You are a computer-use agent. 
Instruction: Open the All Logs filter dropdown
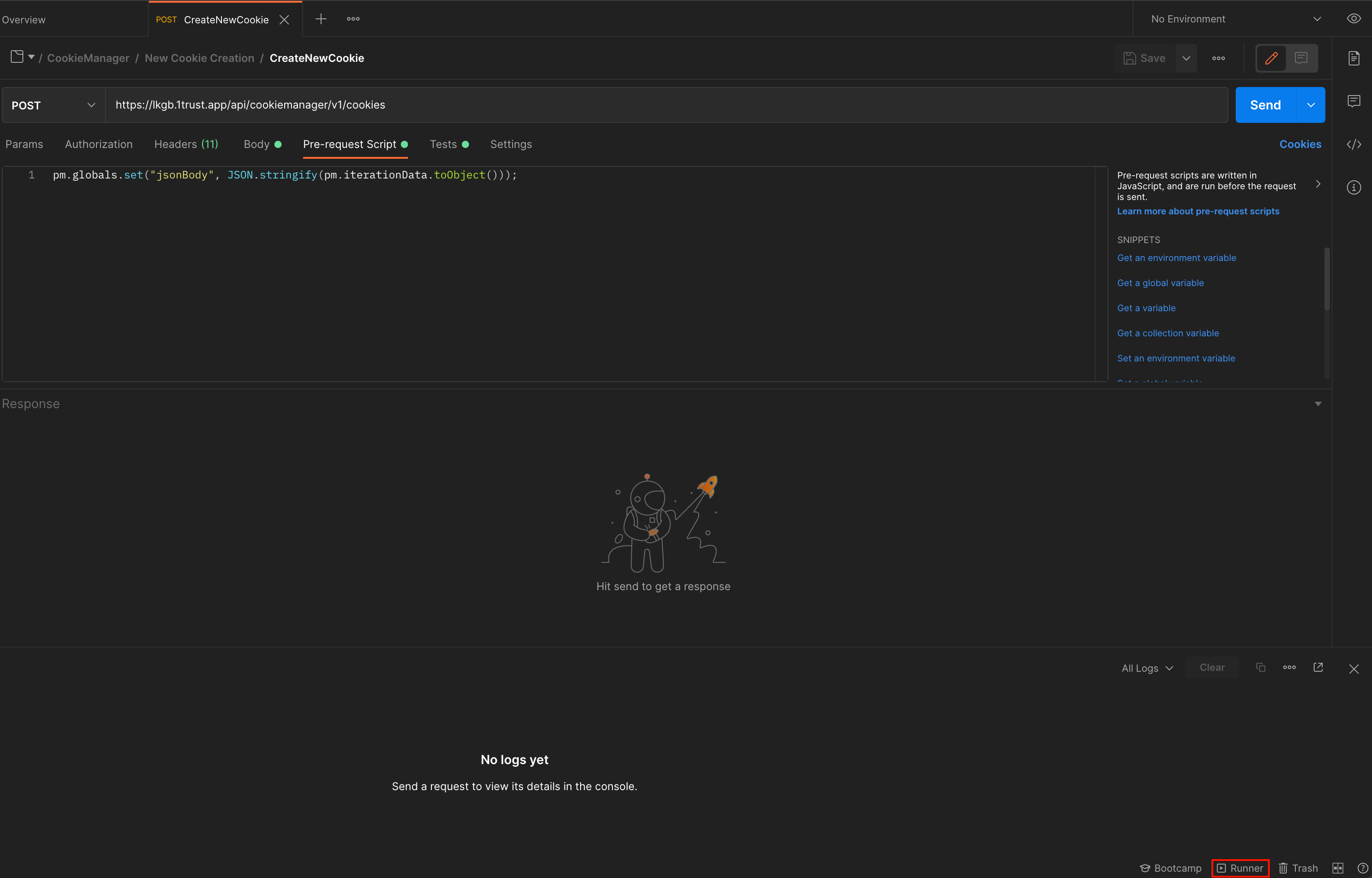point(1147,668)
